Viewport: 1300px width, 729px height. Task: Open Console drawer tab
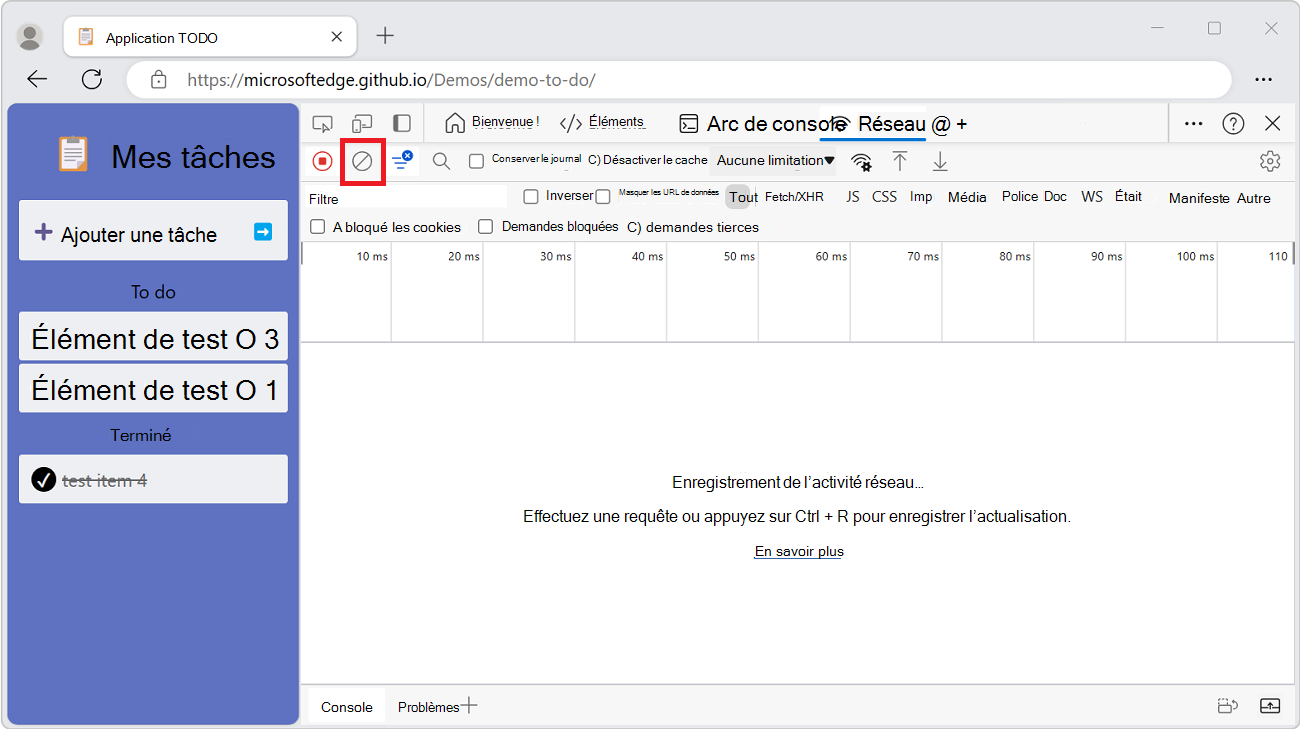347,706
